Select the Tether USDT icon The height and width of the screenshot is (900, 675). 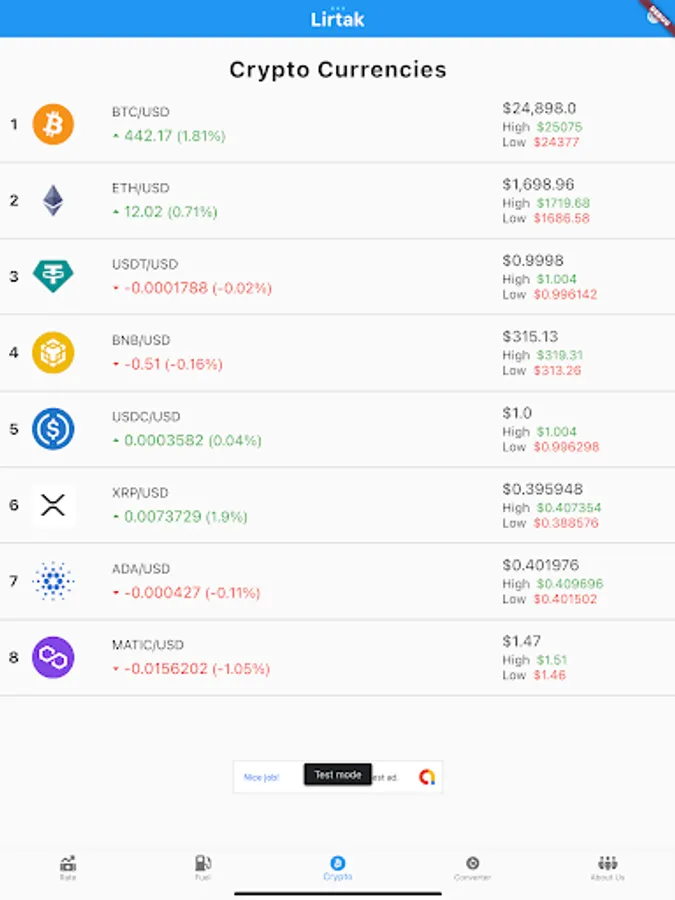[x=53, y=276]
